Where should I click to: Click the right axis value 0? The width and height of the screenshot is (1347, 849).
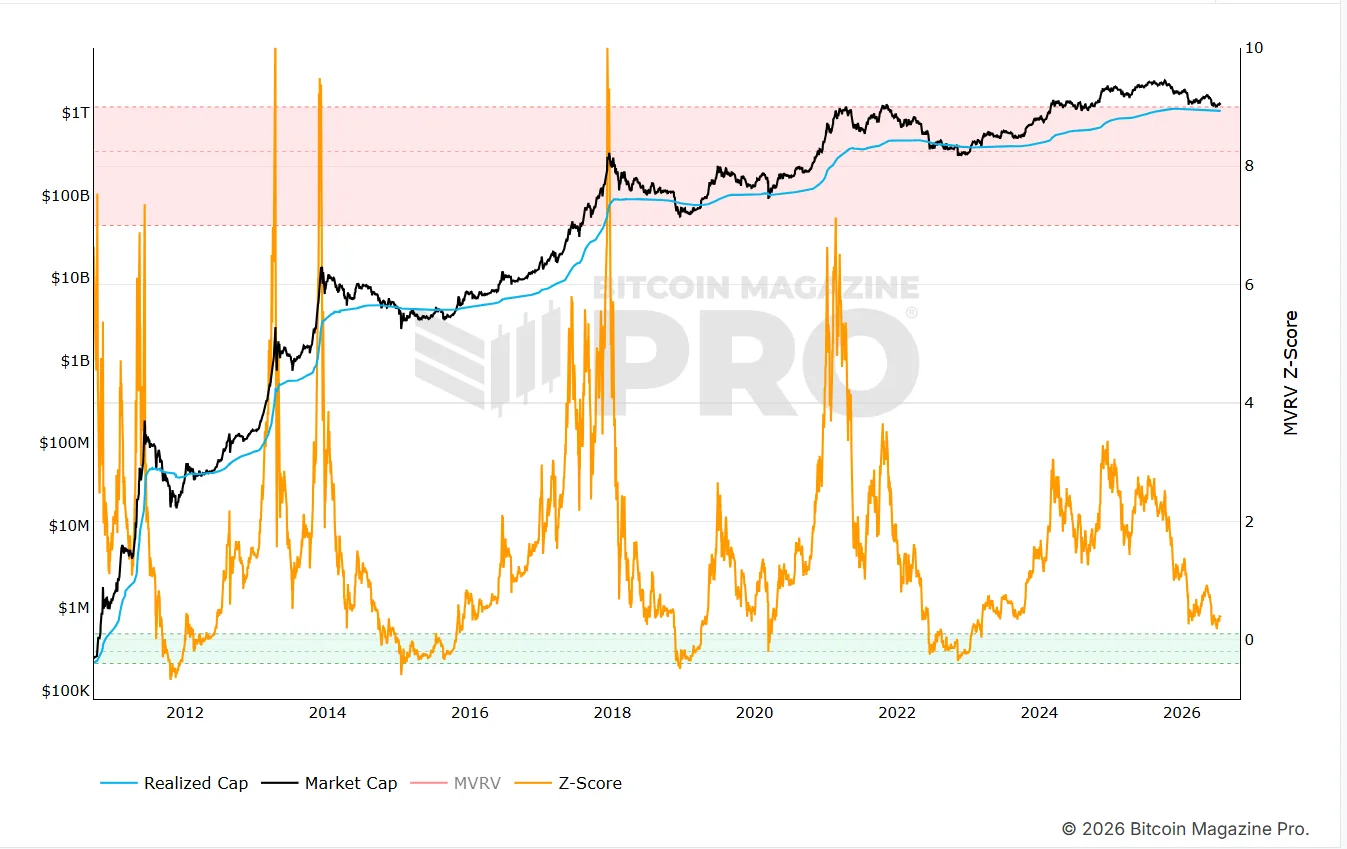(1251, 640)
